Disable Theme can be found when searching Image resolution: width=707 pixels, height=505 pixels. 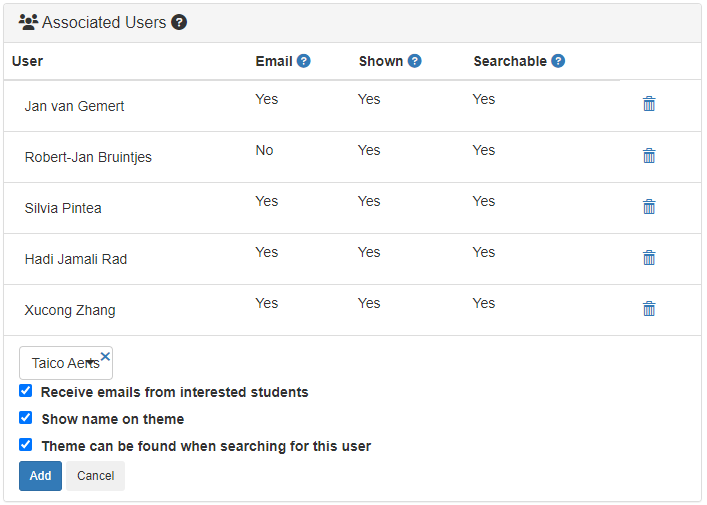pos(26,445)
